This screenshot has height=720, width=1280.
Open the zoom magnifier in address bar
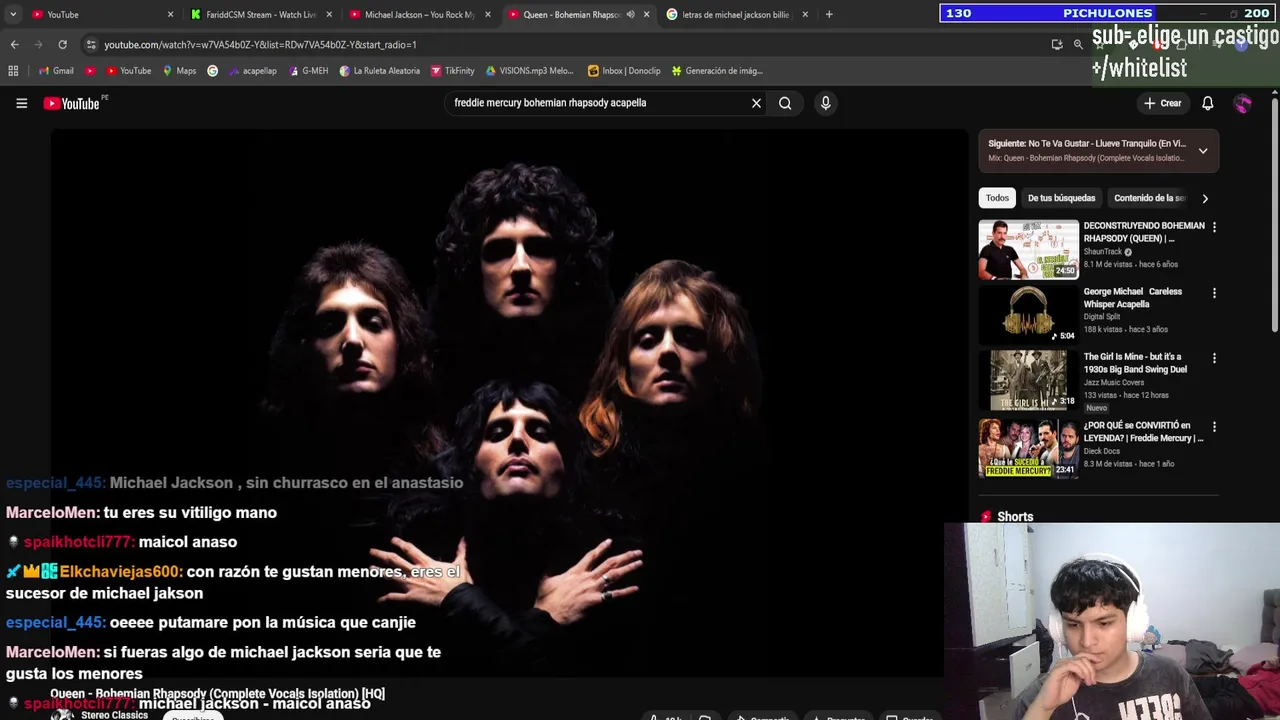[x=1078, y=44]
